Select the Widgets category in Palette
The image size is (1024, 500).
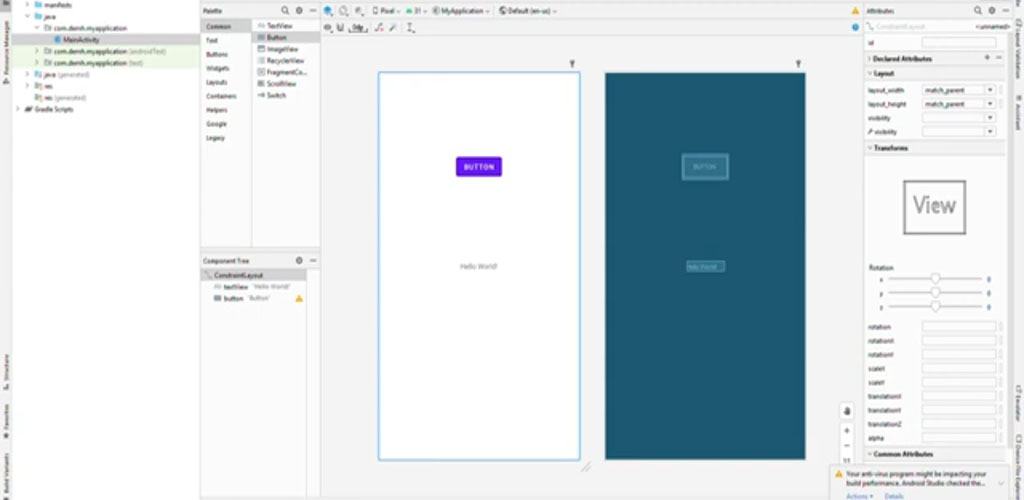[x=217, y=68]
